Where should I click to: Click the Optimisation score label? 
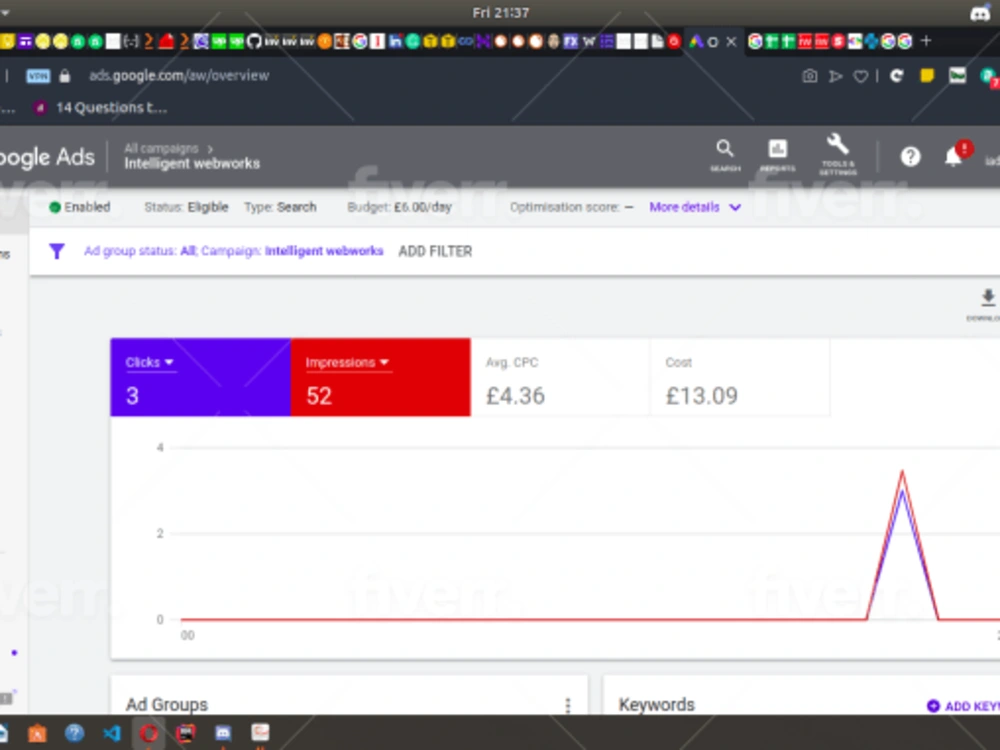pos(571,207)
